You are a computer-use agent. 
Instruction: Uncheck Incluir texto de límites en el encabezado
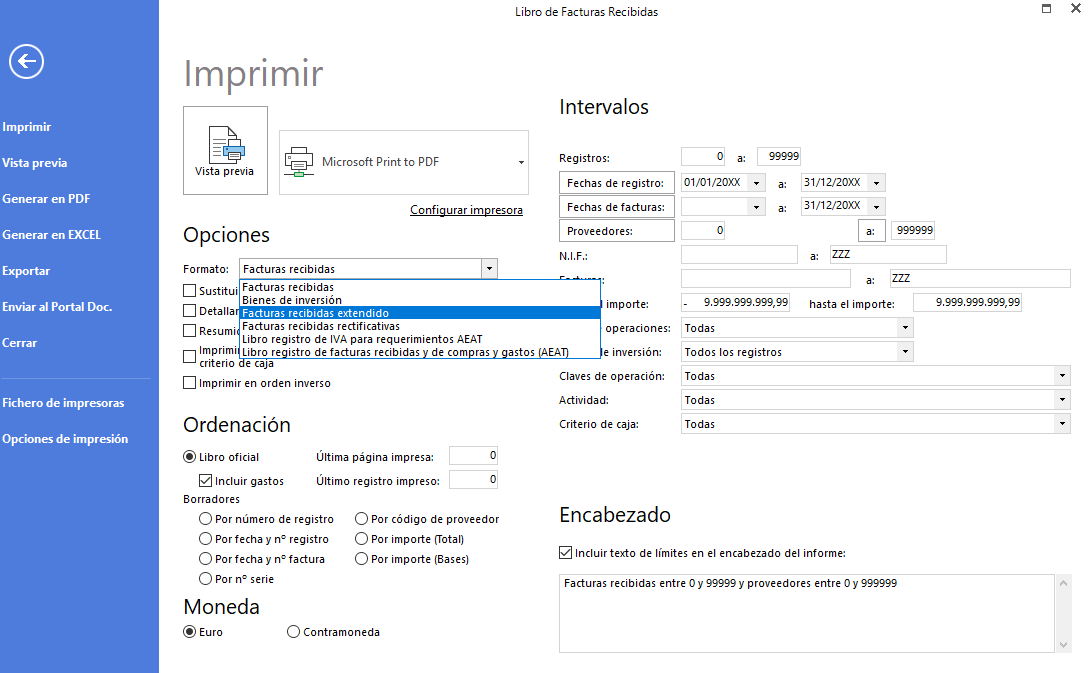[x=565, y=553]
